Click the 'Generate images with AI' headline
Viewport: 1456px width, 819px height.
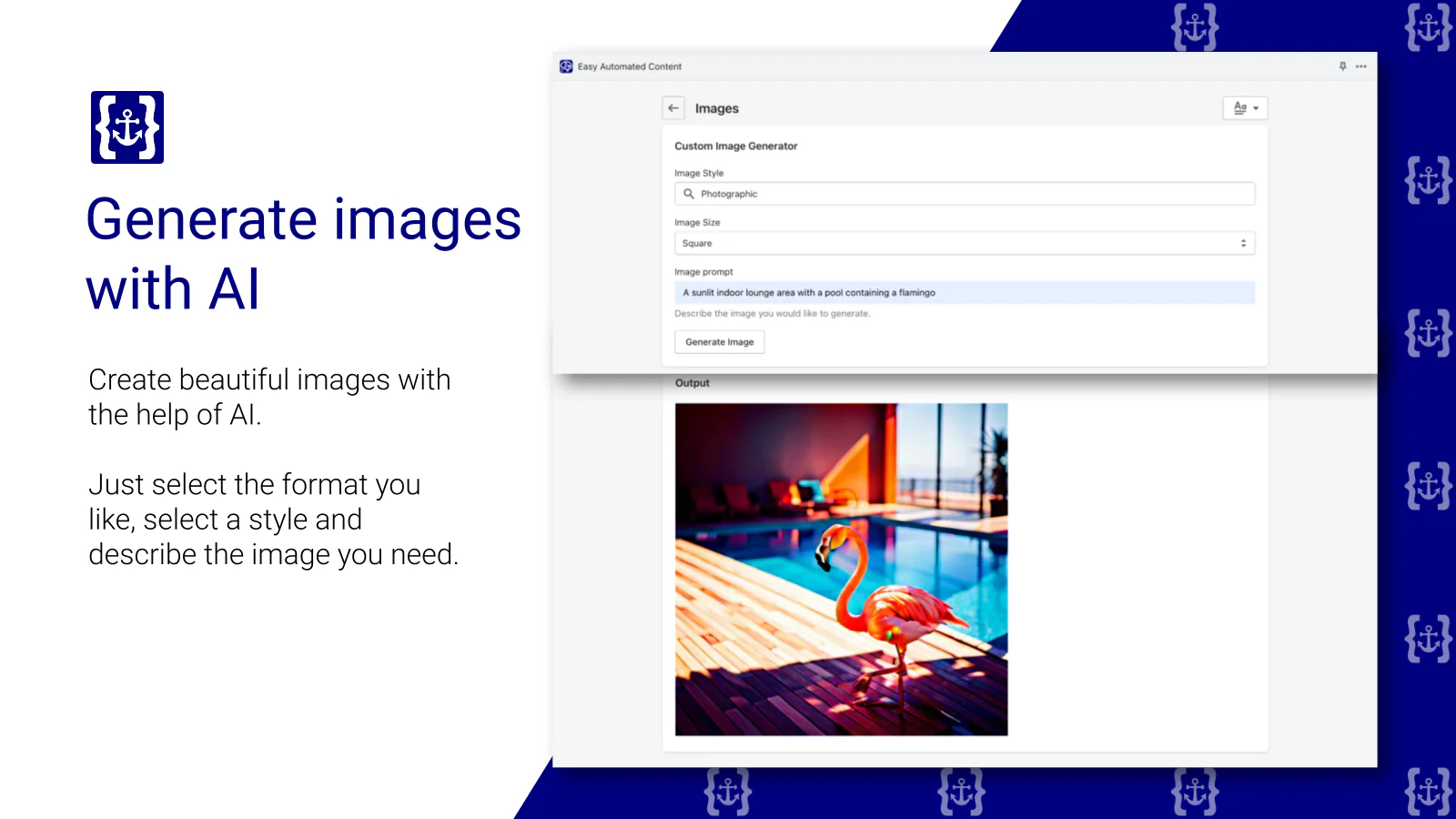pyautogui.click(x=303, y=254)
